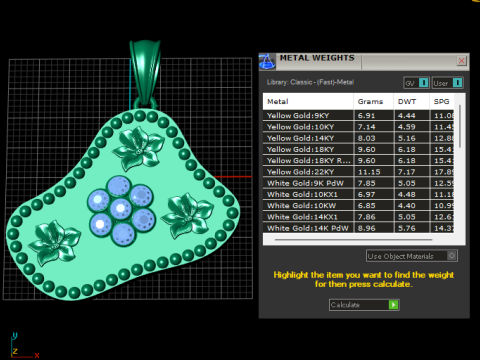Click the Metal column header
Image resolution: width=480 pixels, height=360 pixels.
(308, 102)
